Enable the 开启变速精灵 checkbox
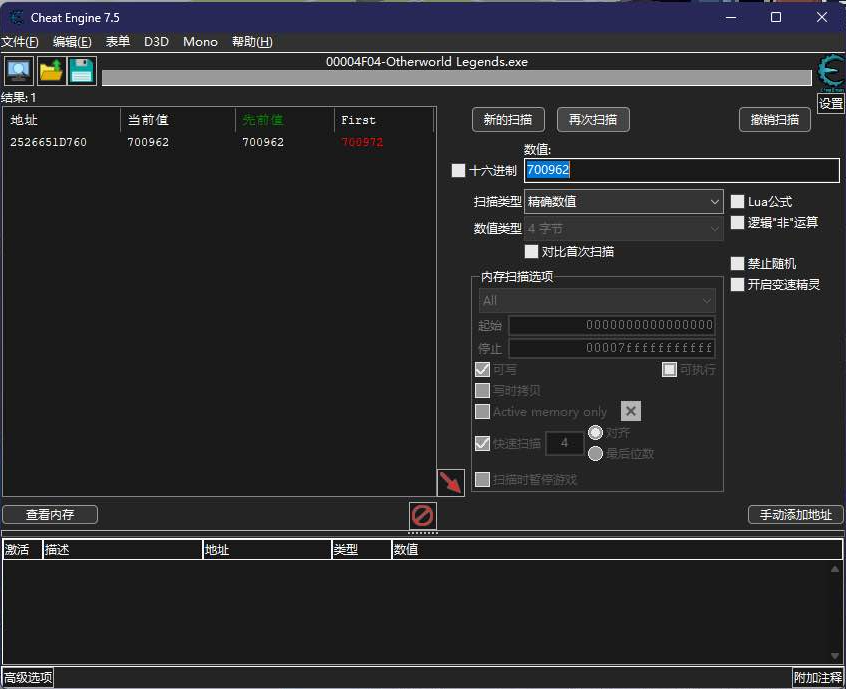846x689 pixels. pos(737,284)
